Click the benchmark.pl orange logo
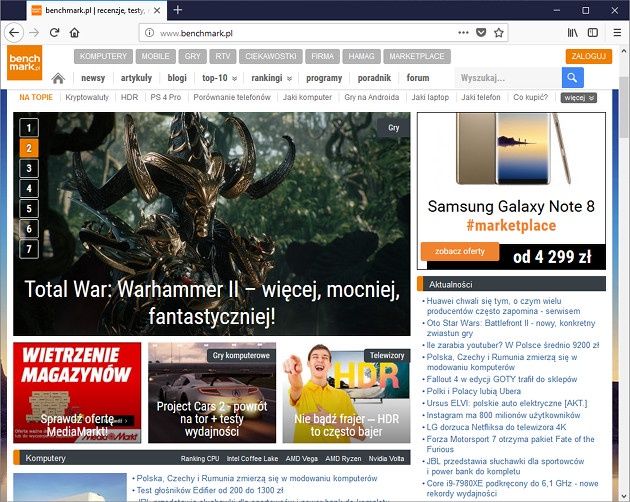This screenshot has height=502, width=630. click(25, 63)
